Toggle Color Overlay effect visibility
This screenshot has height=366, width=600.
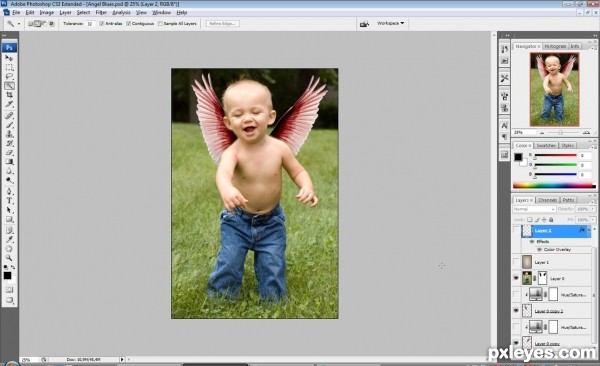click(x=540, y=250)
